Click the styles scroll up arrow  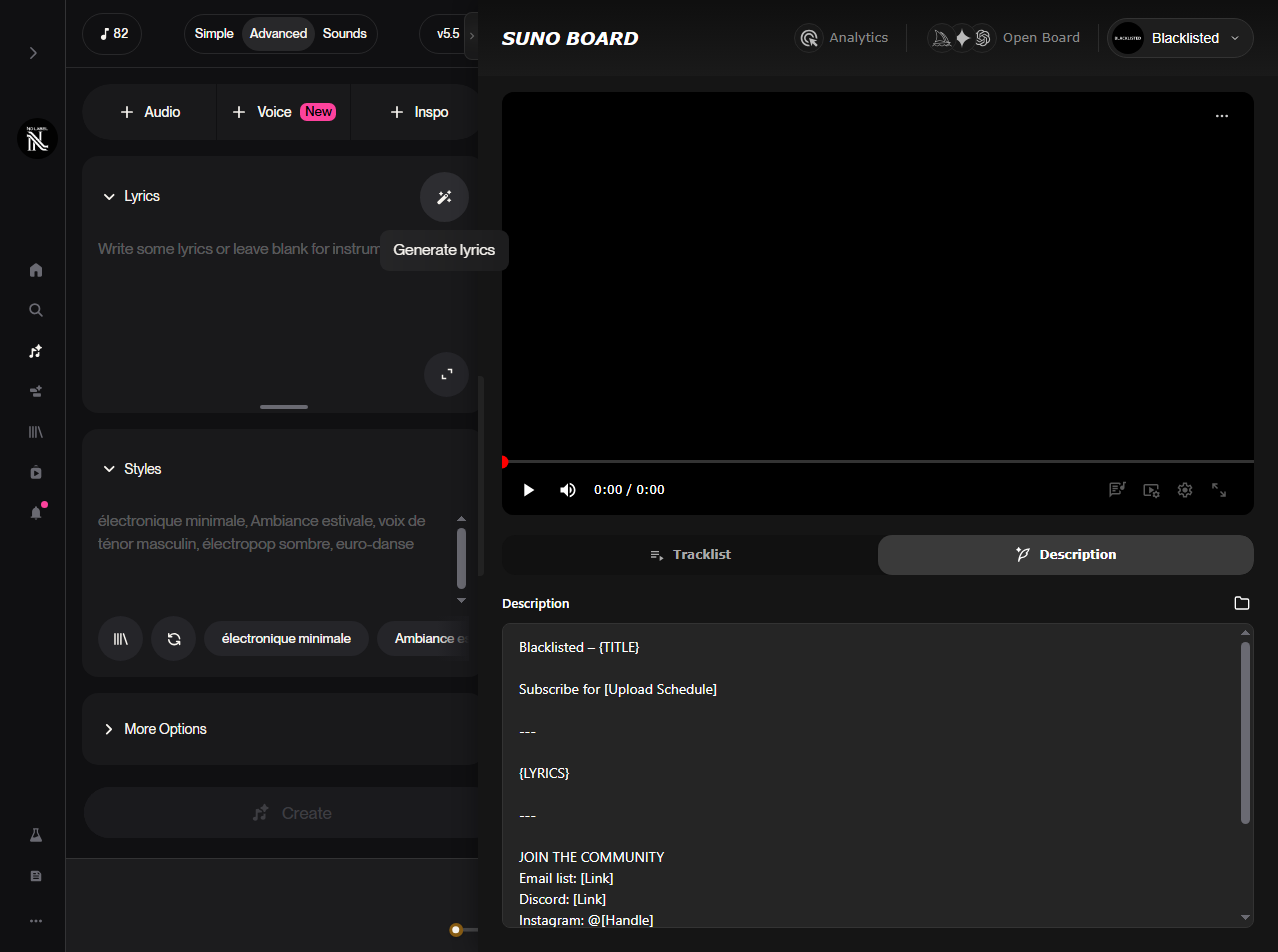point(461,519)
